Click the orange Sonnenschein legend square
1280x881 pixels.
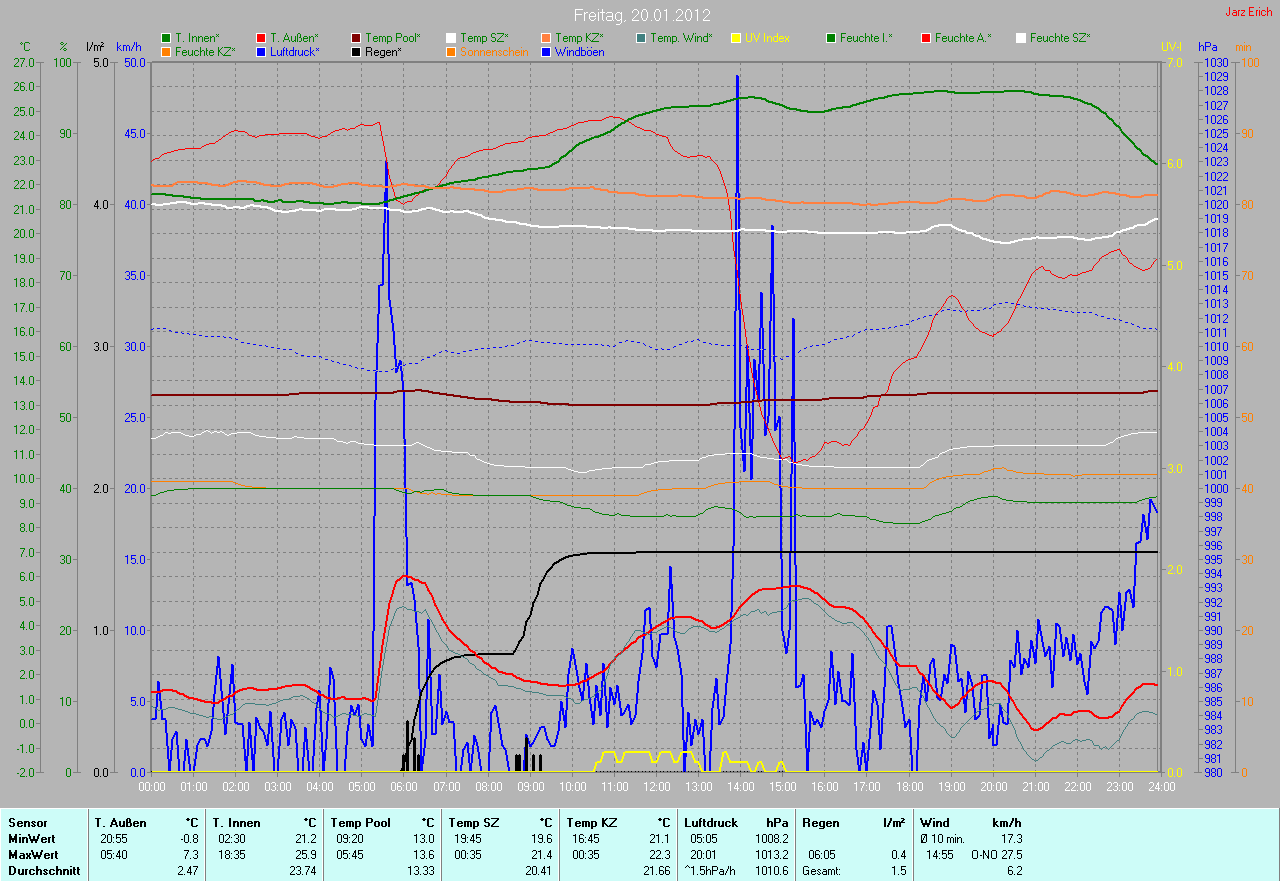451,51
